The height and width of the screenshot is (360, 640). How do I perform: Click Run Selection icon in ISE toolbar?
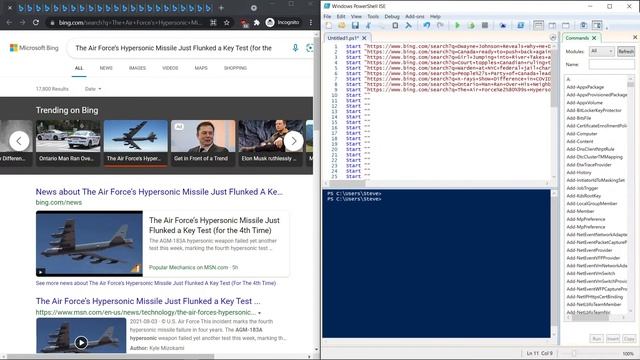pos(471,25)
